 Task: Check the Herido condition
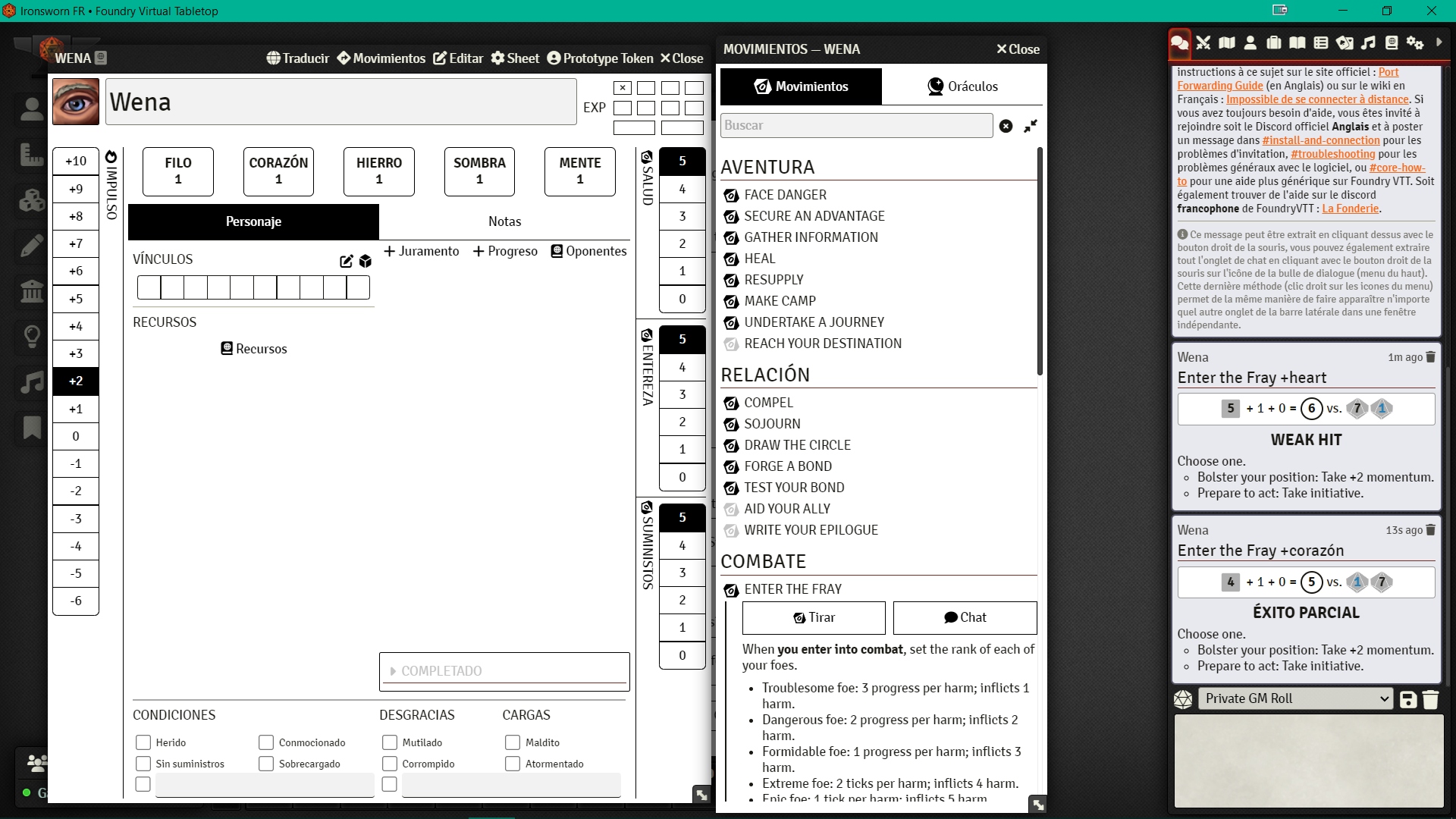click(x=143, y=742)
